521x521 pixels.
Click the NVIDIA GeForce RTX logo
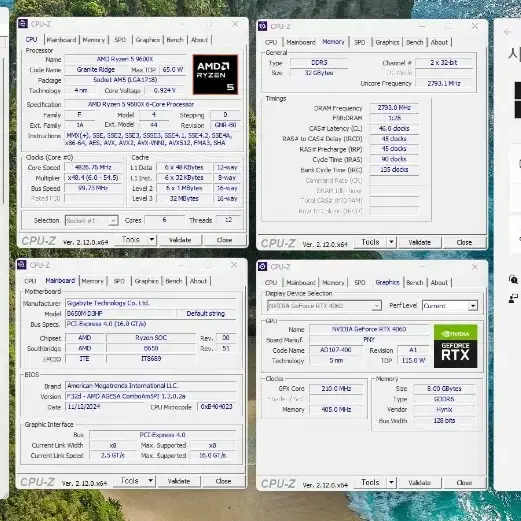click(455, 346)
